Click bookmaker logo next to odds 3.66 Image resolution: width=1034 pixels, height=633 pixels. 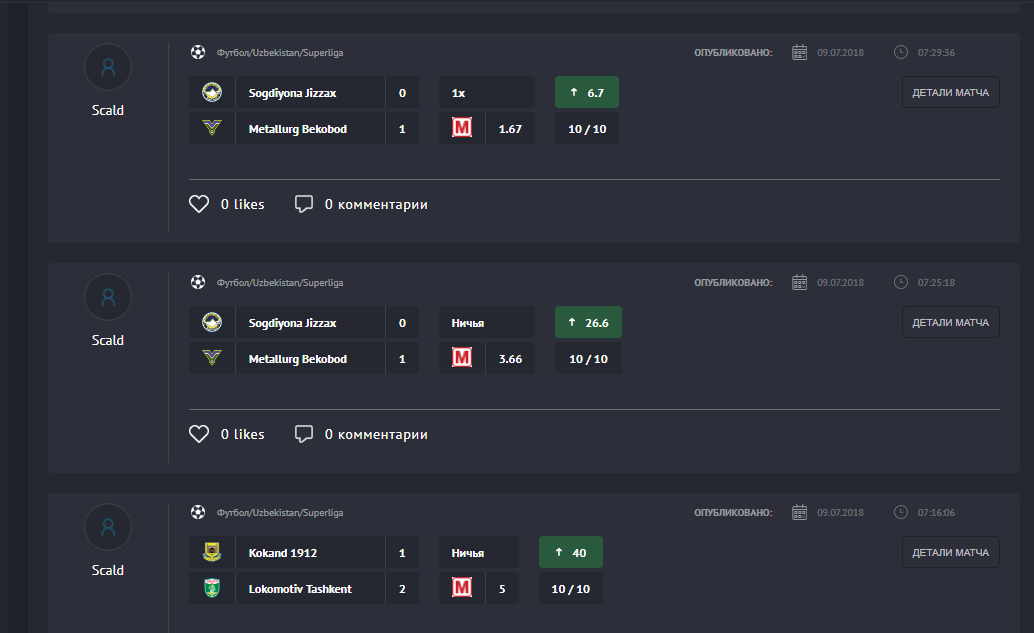[x=461, y=359]
